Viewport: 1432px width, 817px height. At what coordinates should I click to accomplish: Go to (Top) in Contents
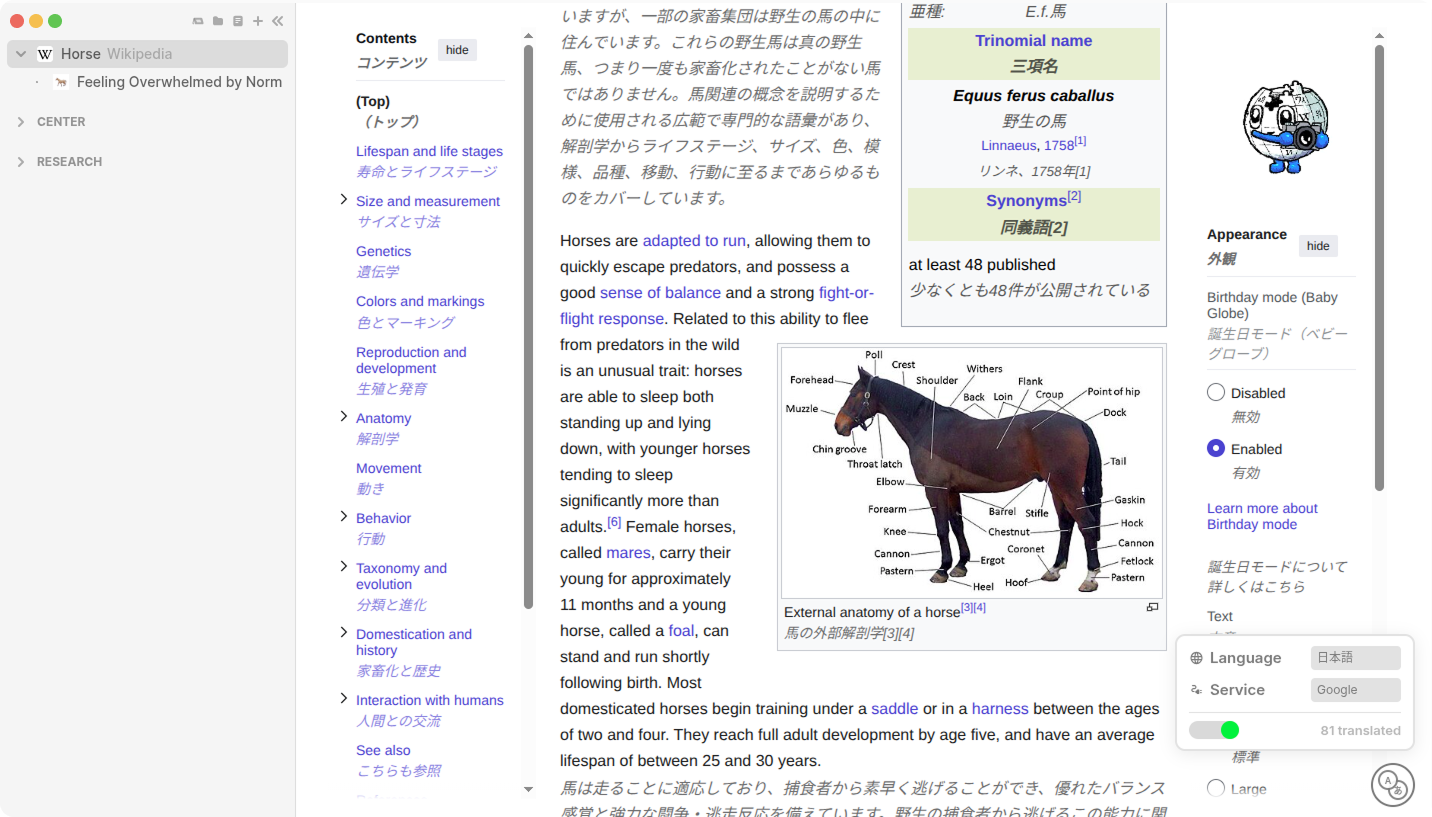point(373,101)
